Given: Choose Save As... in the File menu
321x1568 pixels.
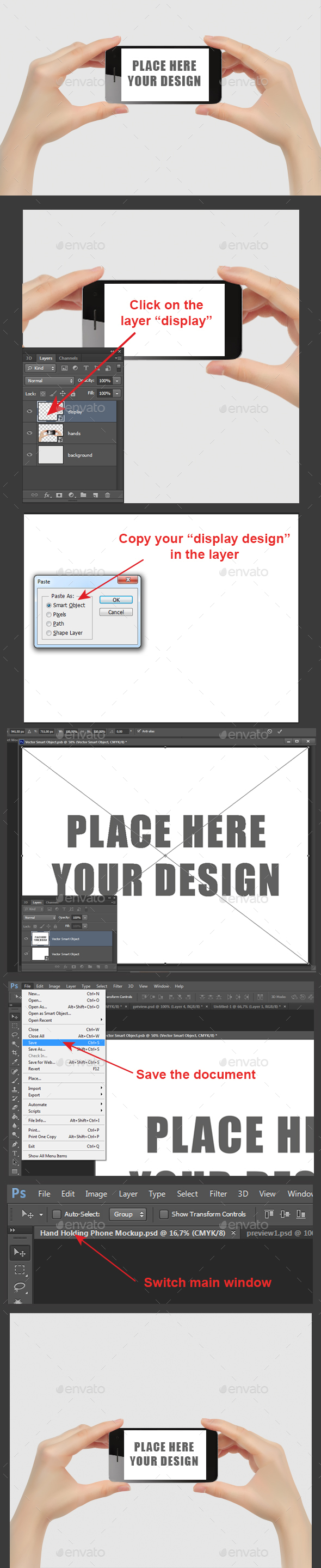Looking at the screenshot, I should [x=63, y=1050].
